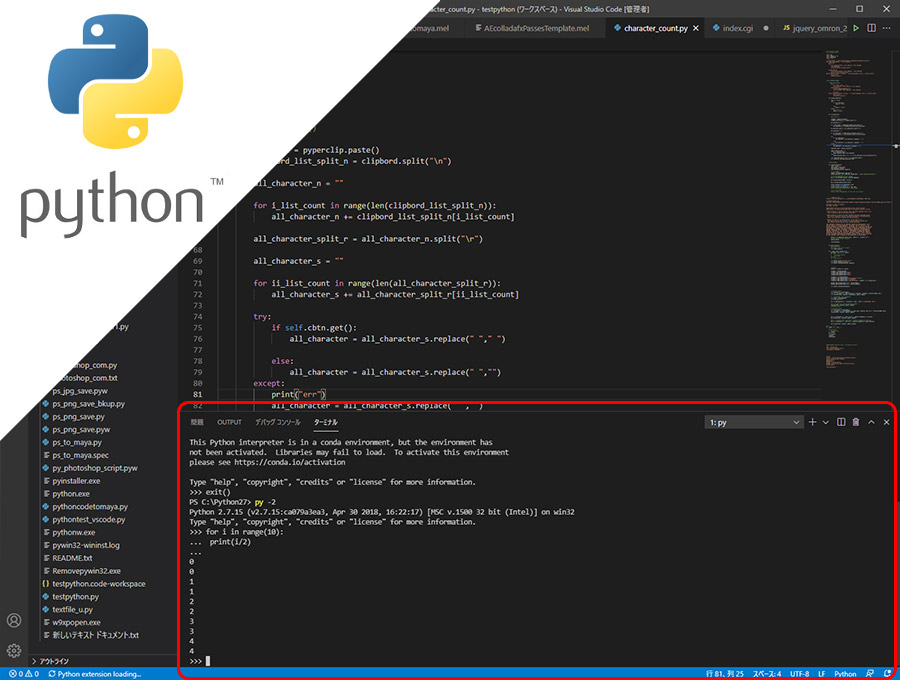The image size is (900, 680).
Task: Open testpython.py in explorer
Action: [75, 597]
